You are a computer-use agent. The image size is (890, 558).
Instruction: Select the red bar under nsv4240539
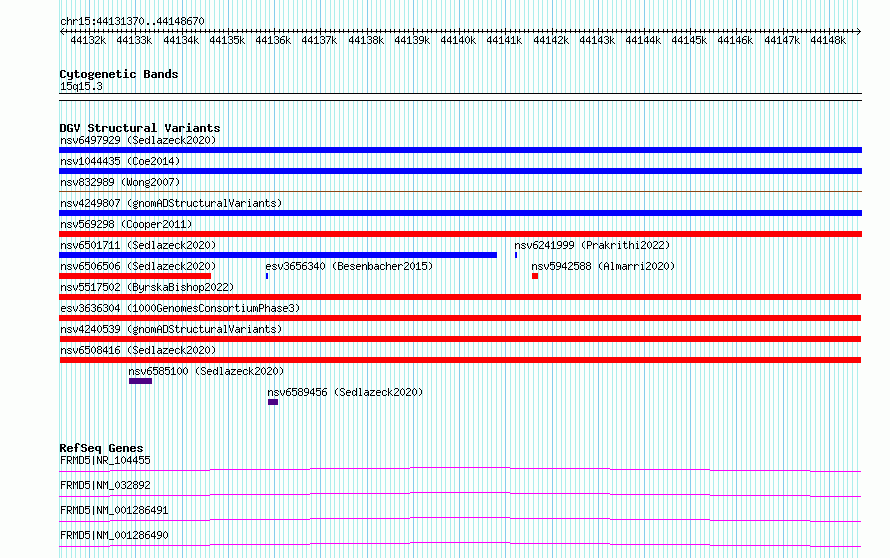(x=460, y=339)
